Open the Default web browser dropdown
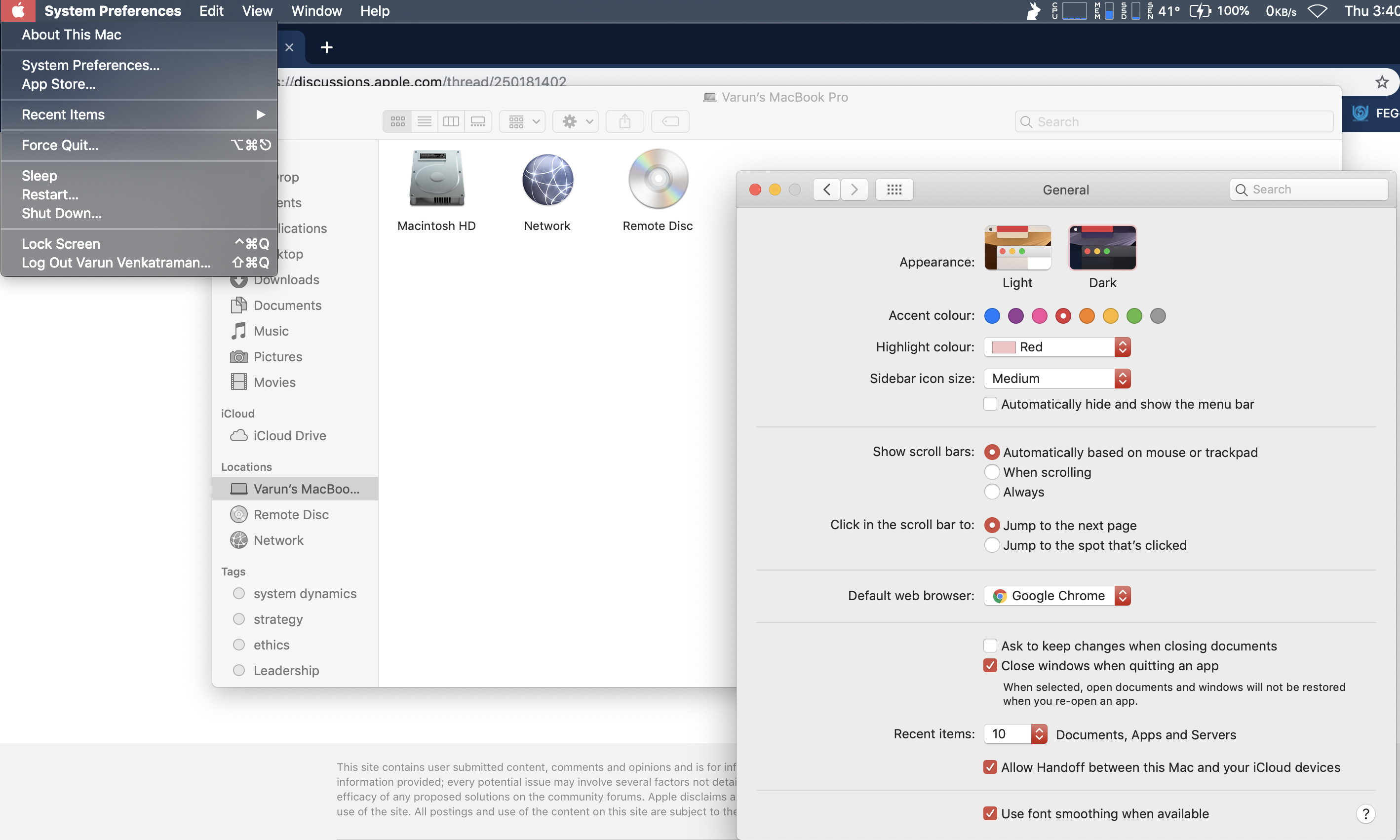 point(1057,596)
